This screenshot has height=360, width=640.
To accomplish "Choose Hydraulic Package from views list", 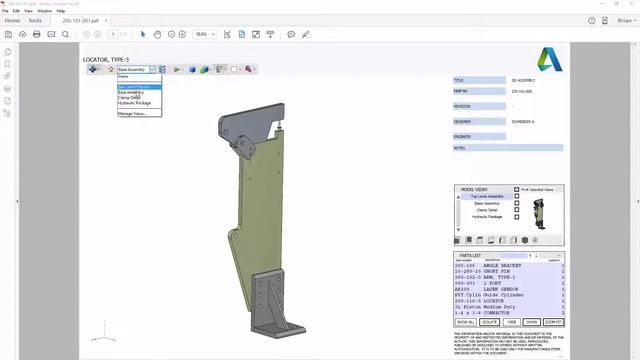I will (139, 103).
